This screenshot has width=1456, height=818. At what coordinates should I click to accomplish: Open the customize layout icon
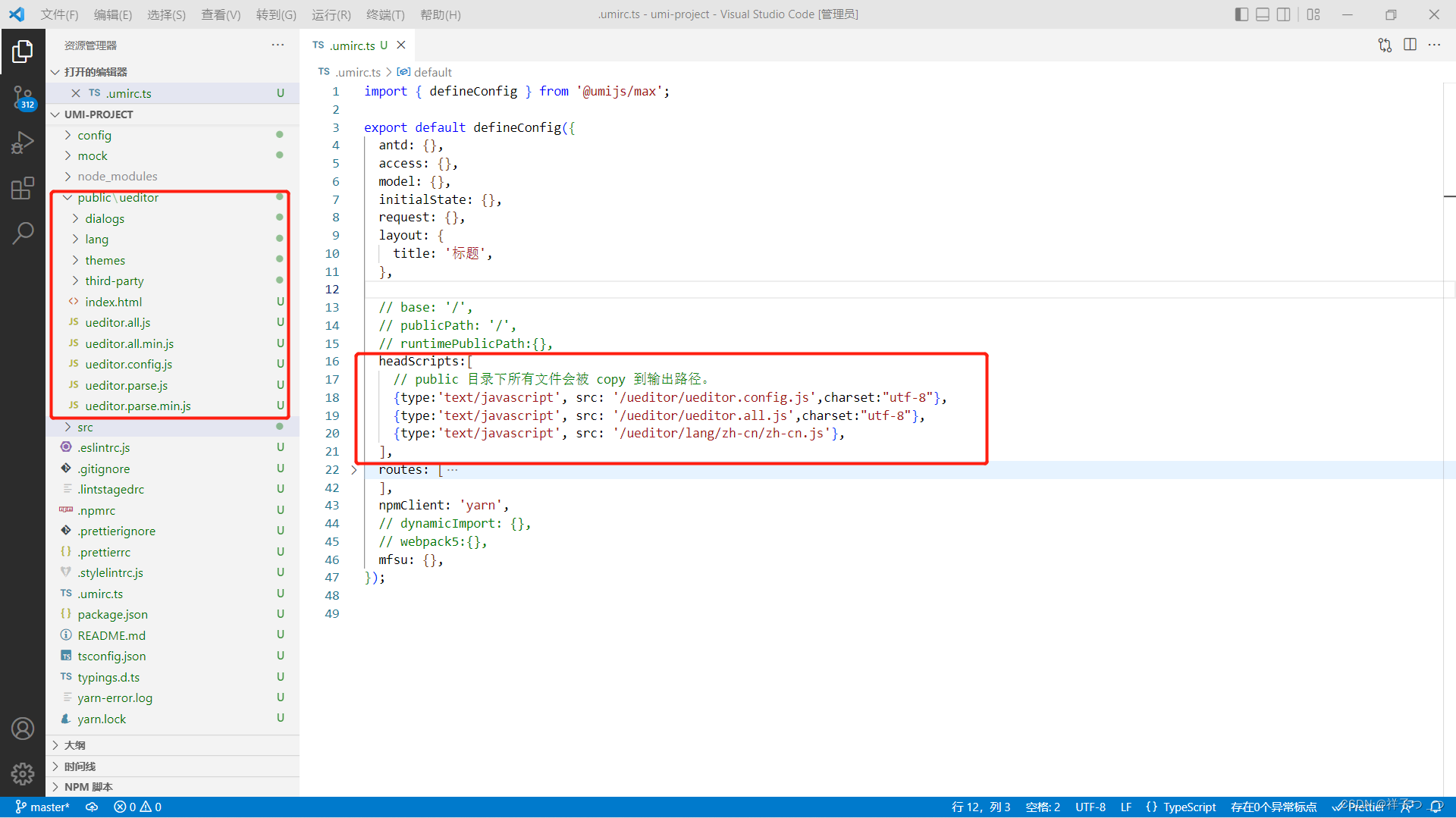pos(1313,14)
